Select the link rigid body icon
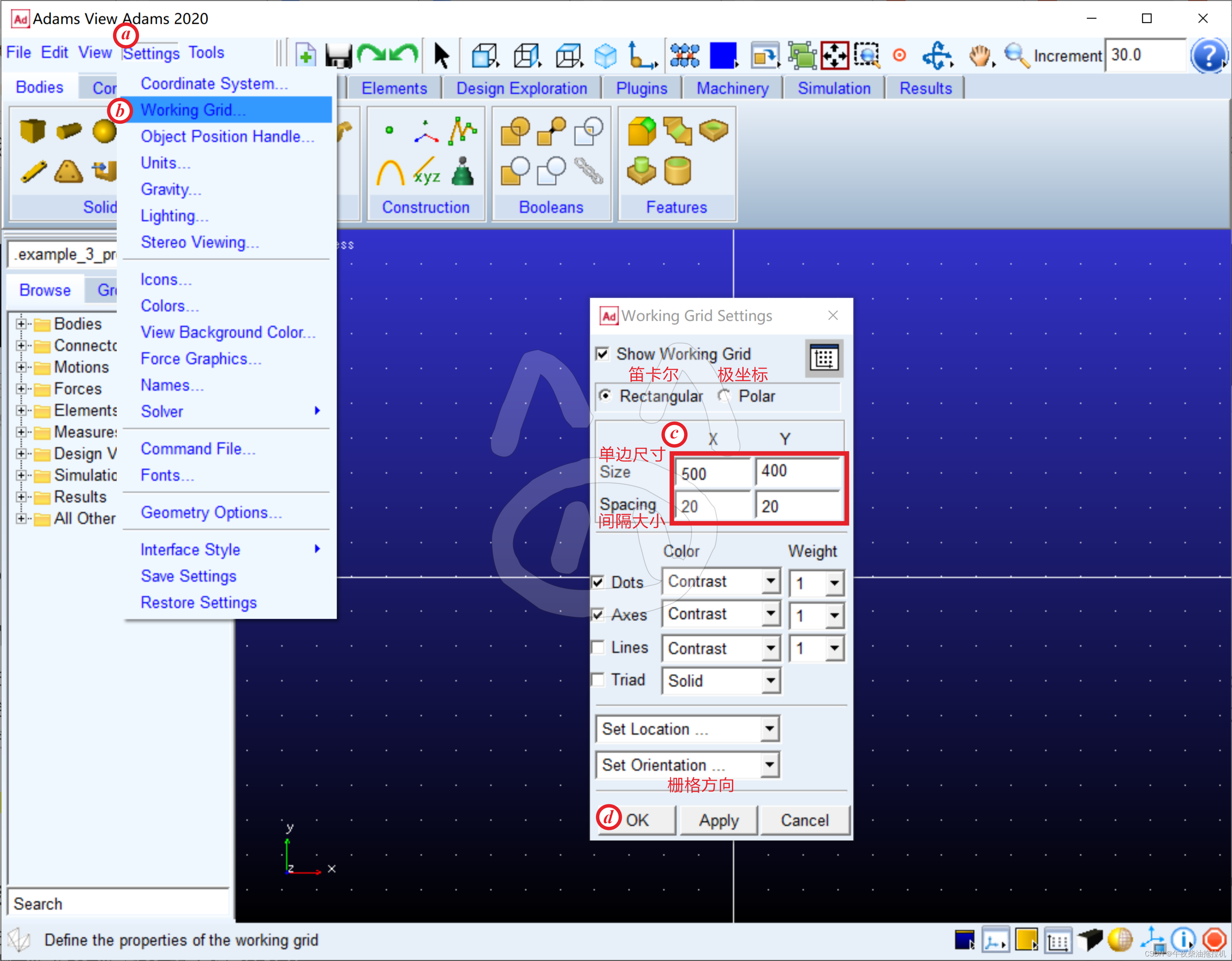 pyautogui.click(x=34, y=171)
